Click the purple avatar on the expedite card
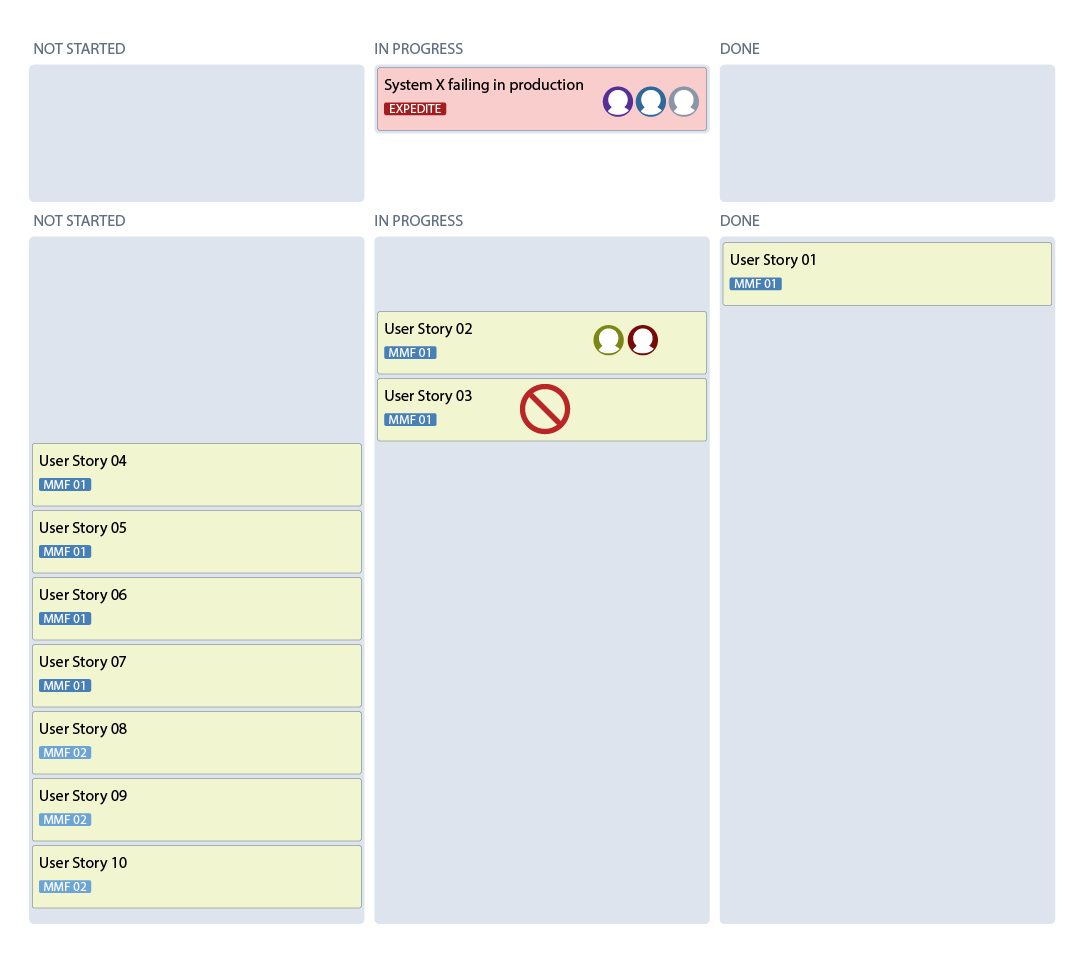This screenshot has height=961, width=1081. click(x=617, y=101)
